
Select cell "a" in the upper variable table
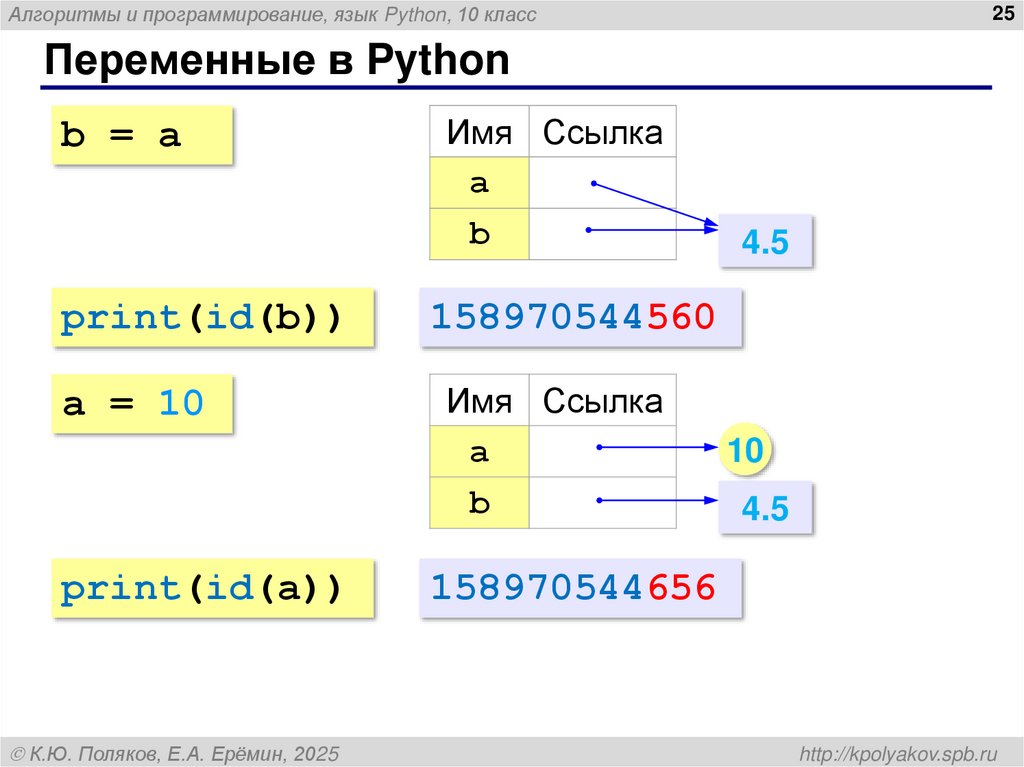pyautogui.click(x=479, y=183)
